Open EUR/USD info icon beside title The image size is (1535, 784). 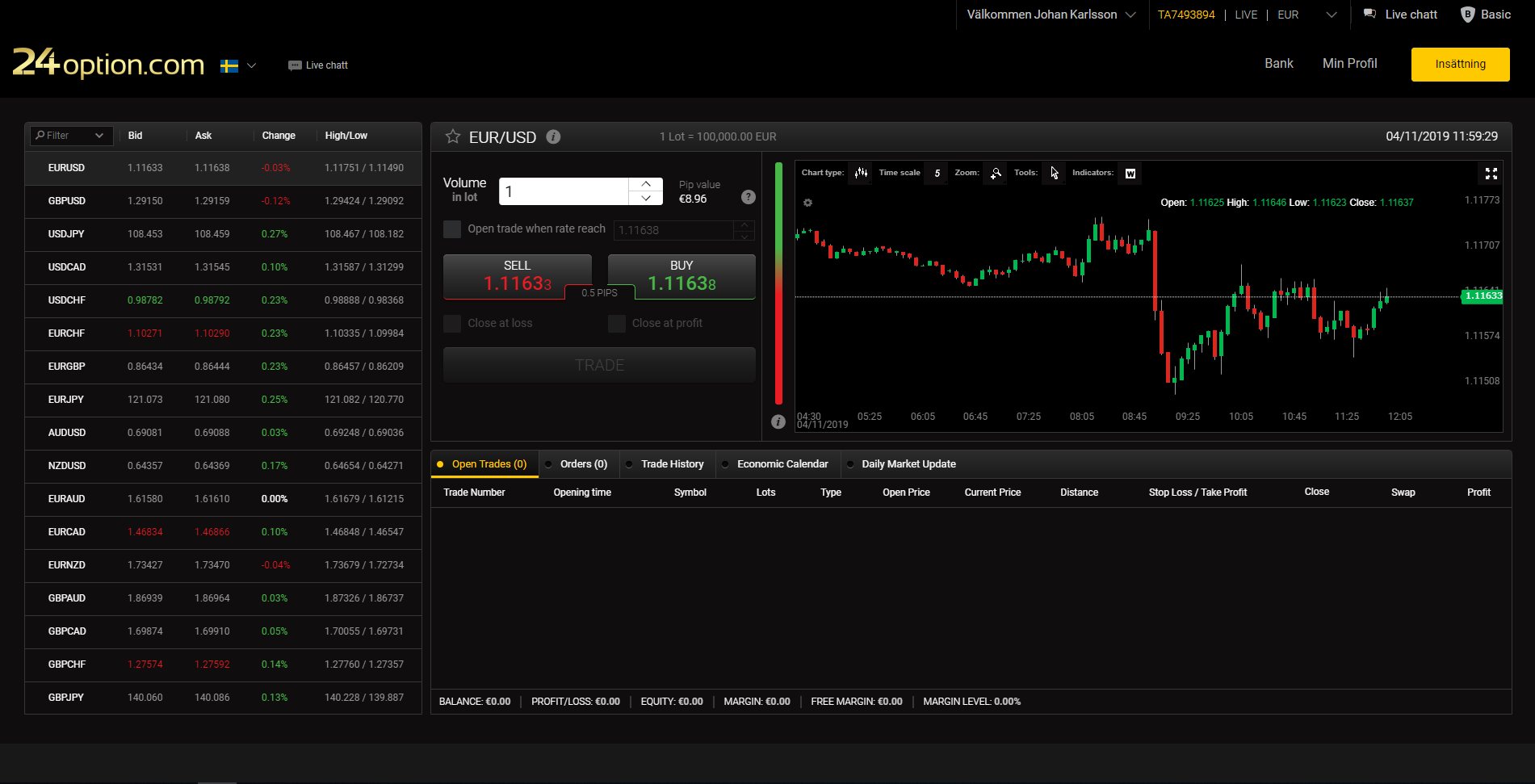coord(553,136)
